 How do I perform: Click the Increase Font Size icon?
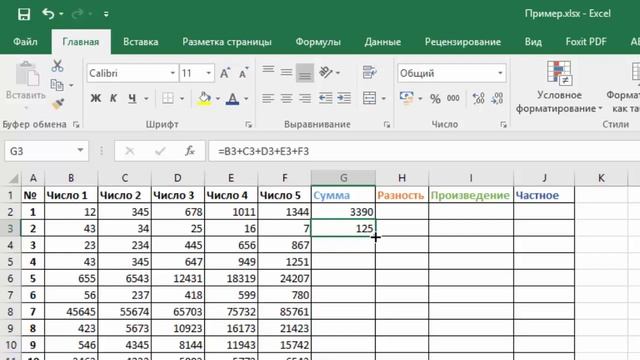click(225, 73)
